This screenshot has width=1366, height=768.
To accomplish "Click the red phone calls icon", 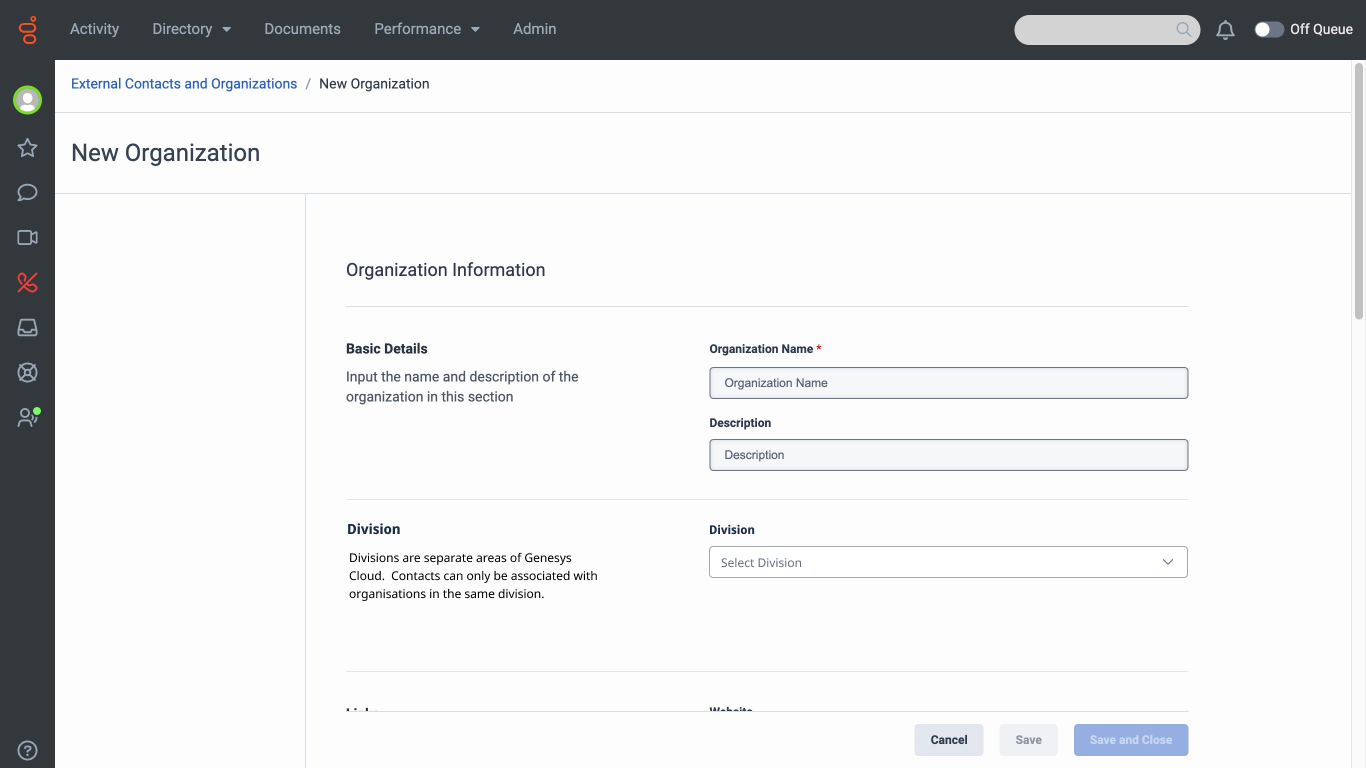I will coord(27,283).
